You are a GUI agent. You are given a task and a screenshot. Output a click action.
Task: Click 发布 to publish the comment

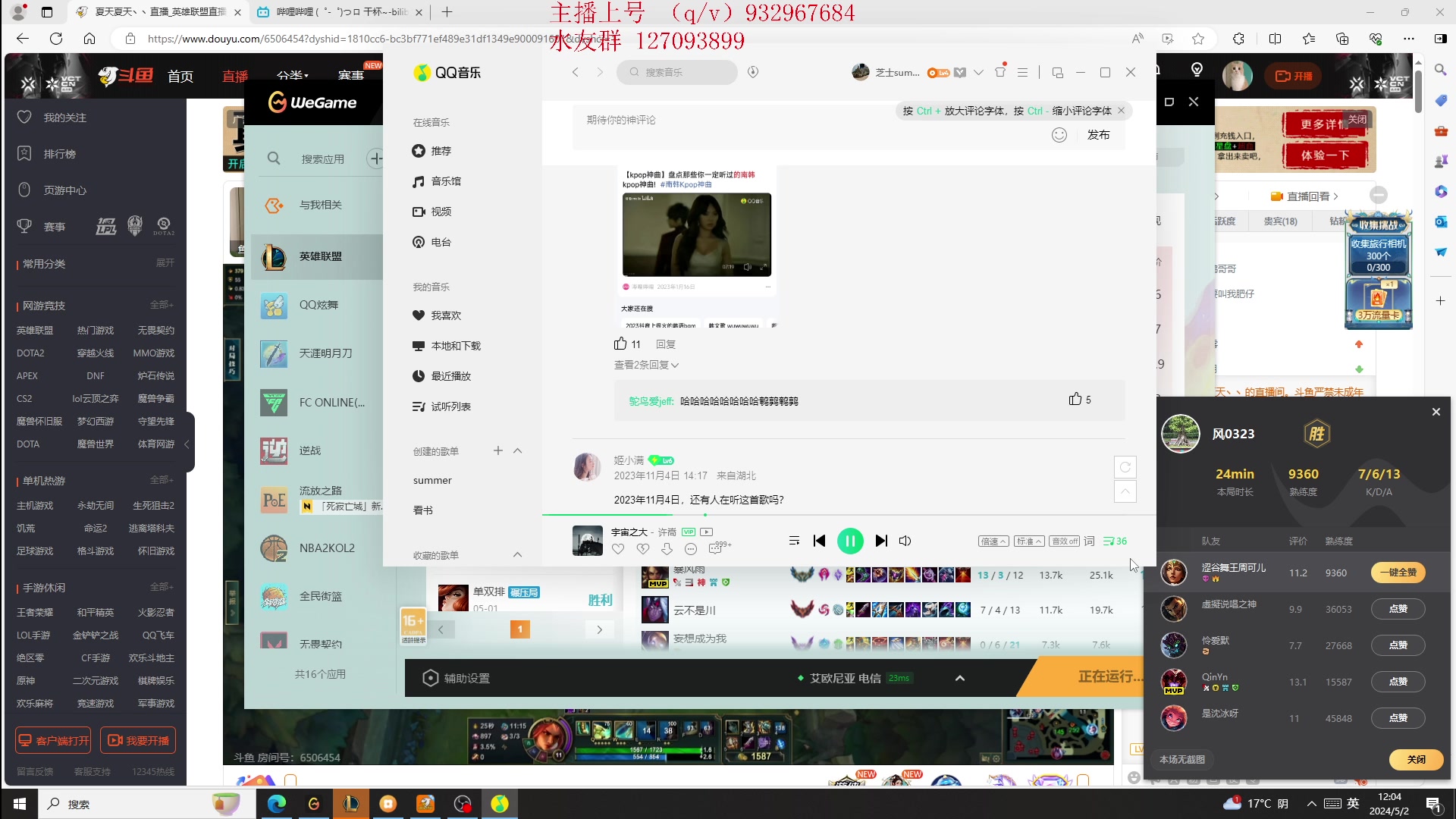1097,134
